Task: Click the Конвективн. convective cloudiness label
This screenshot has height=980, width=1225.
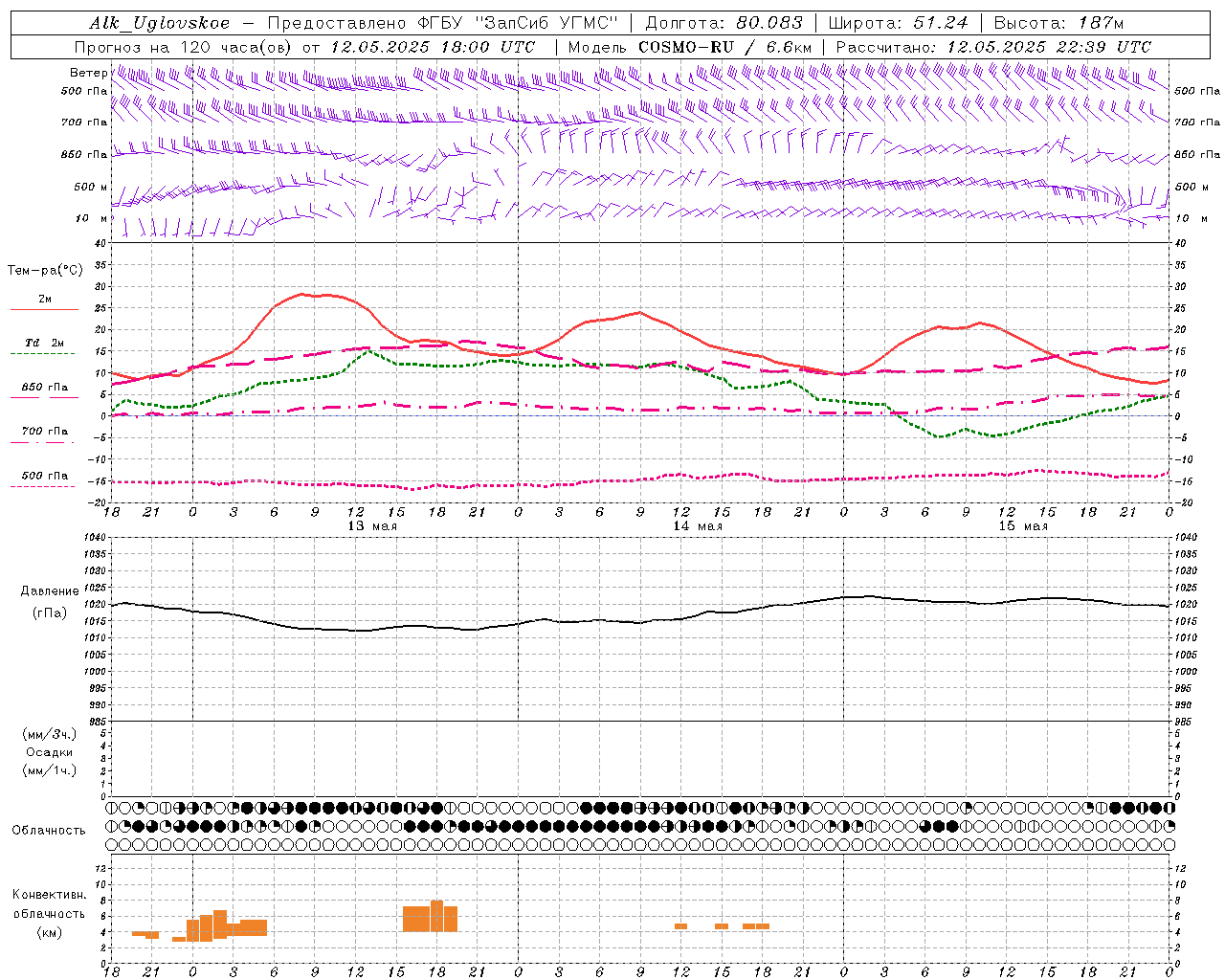Action: 49,895
